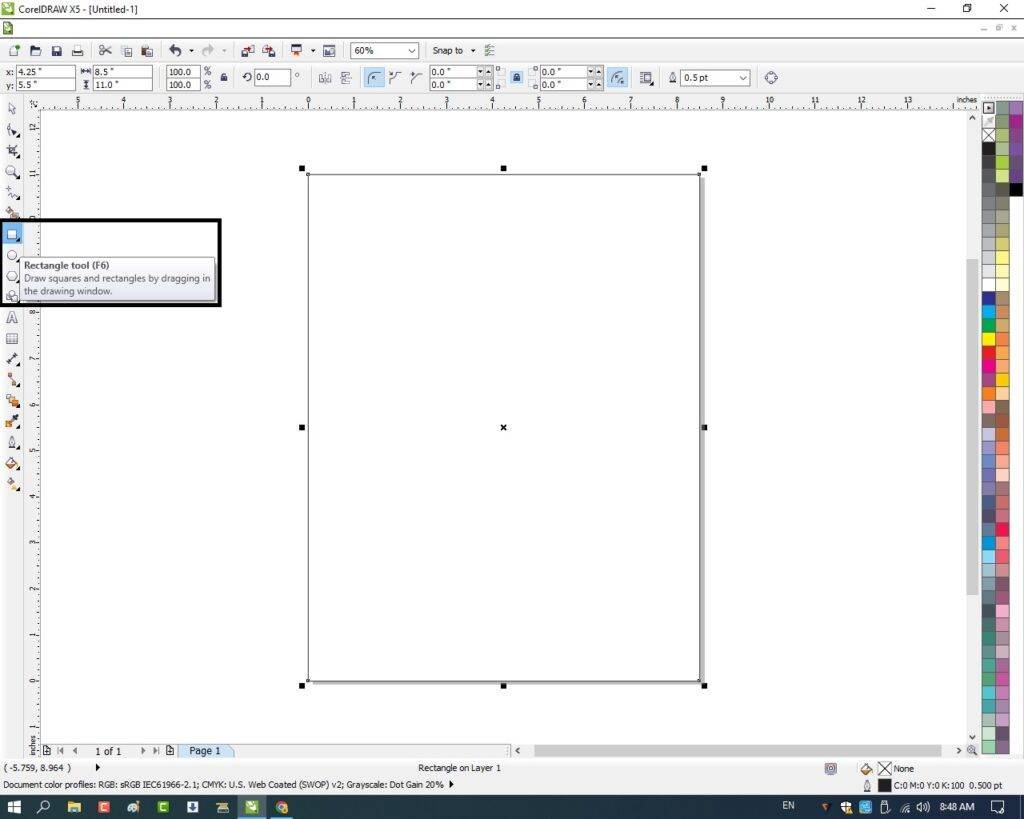Click the Mirror horizontally icon
1024x819 pixels.
coord(325,78)
